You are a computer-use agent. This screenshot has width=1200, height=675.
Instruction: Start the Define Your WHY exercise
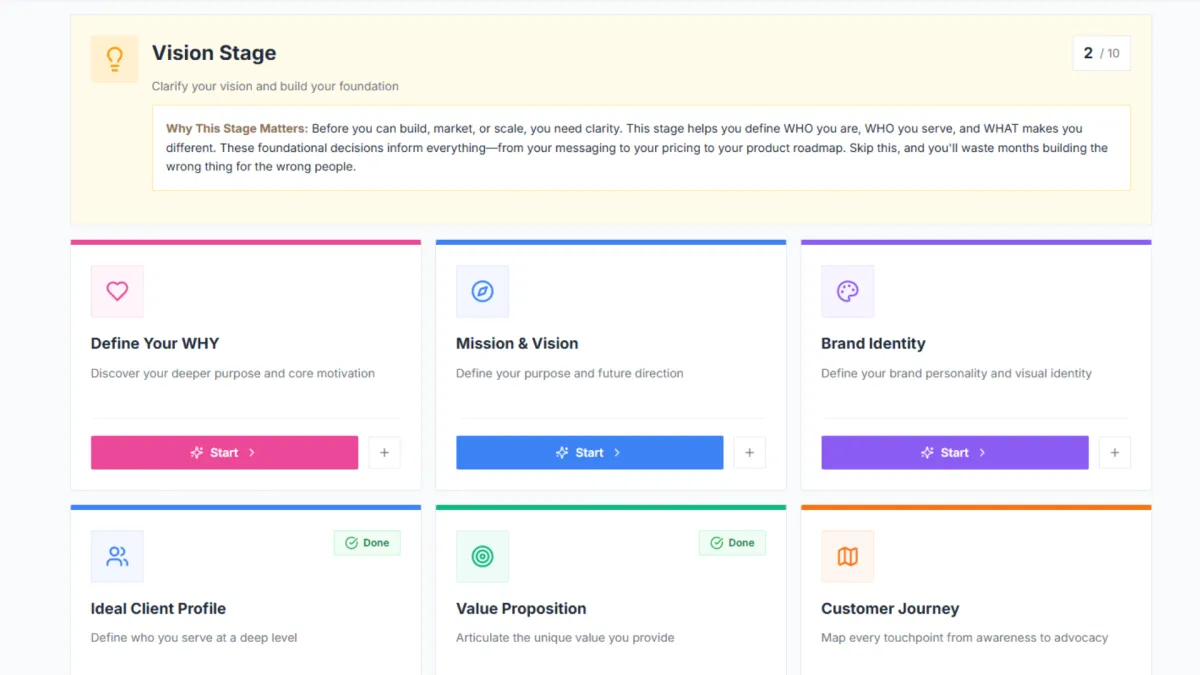click(224, 453)
